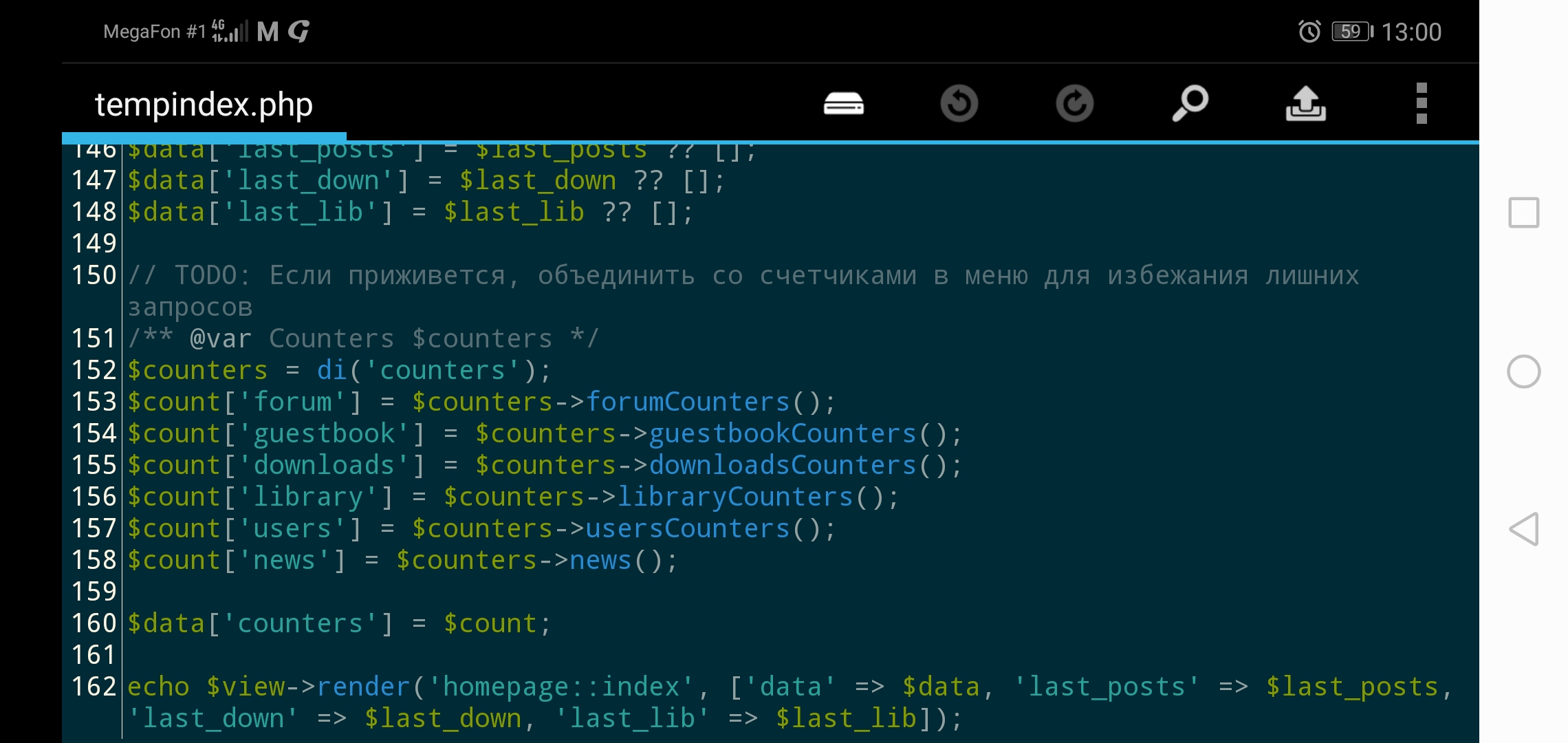Tap the forumCounters method call

(x=688, y=402)
